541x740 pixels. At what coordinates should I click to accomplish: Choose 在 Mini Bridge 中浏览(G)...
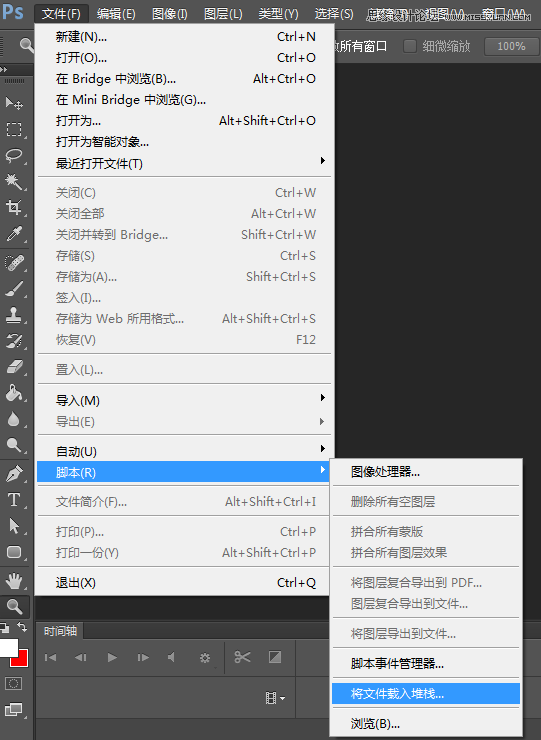185,100
